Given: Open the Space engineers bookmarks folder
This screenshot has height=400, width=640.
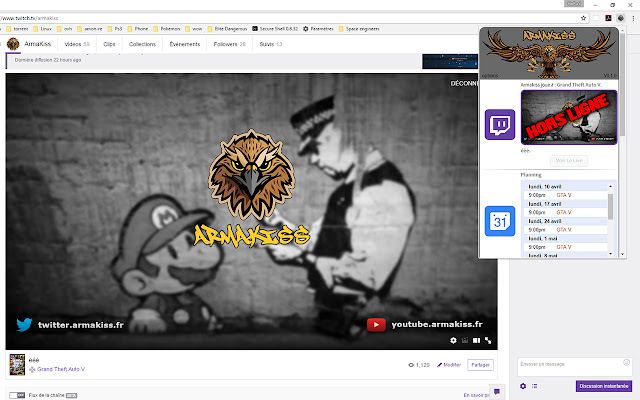Looking at the screenshot, I should 359,29.
